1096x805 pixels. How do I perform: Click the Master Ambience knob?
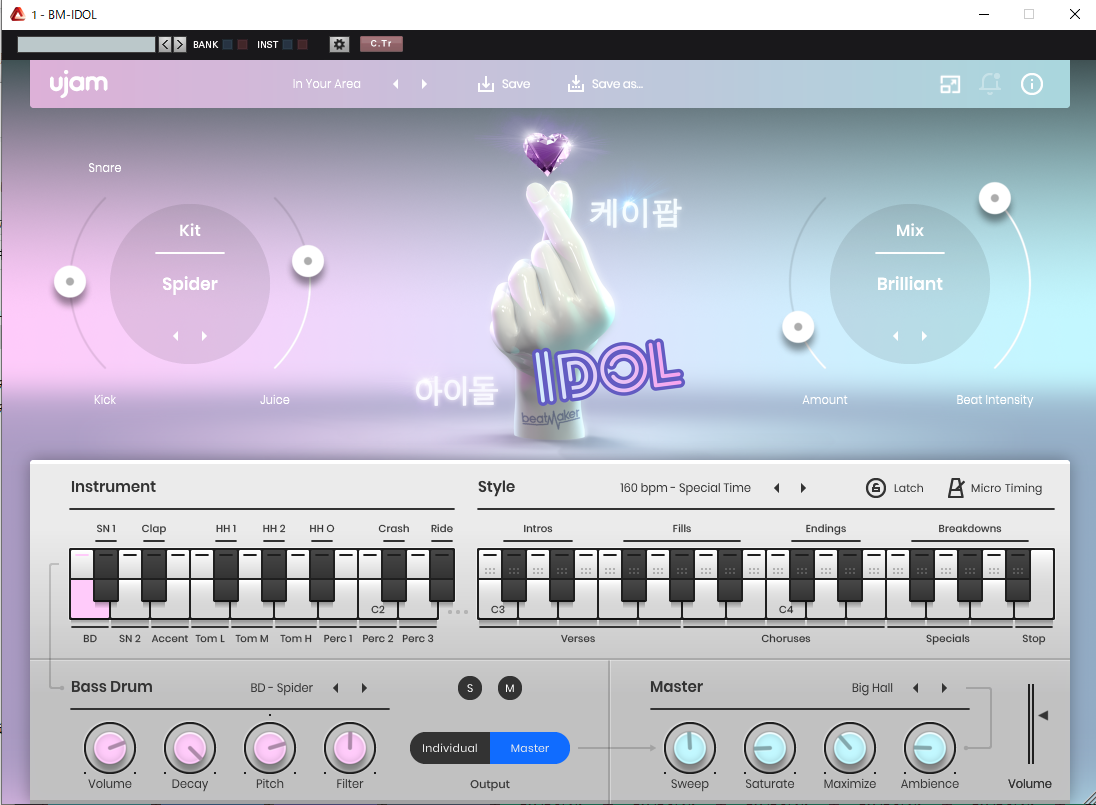pos(930,748)
